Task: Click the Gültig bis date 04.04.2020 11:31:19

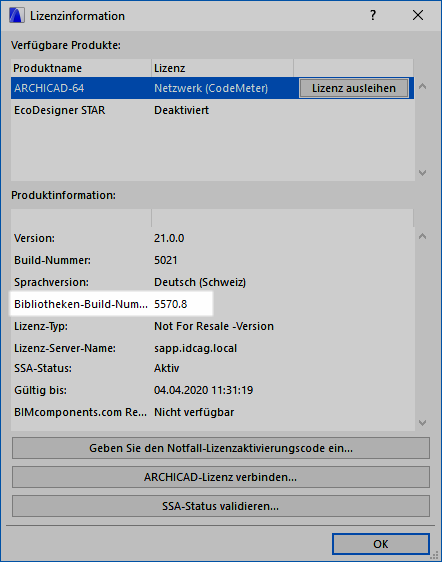Action: [x=204, y=390]
